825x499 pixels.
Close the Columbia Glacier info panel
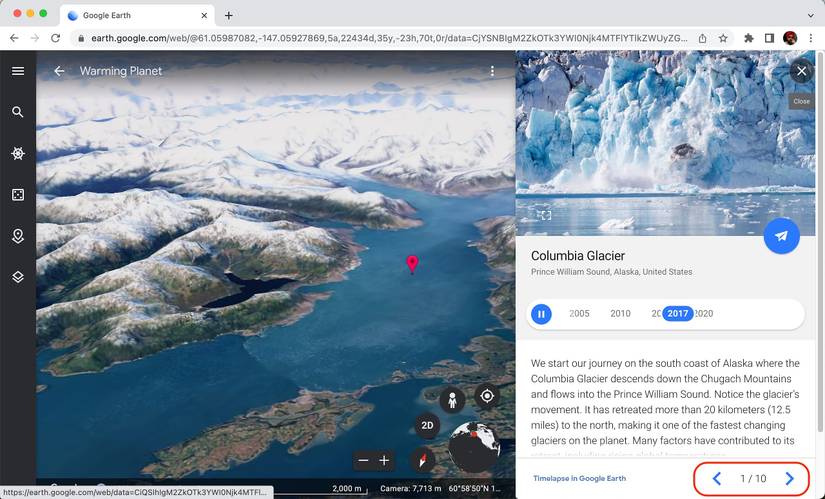801,71
